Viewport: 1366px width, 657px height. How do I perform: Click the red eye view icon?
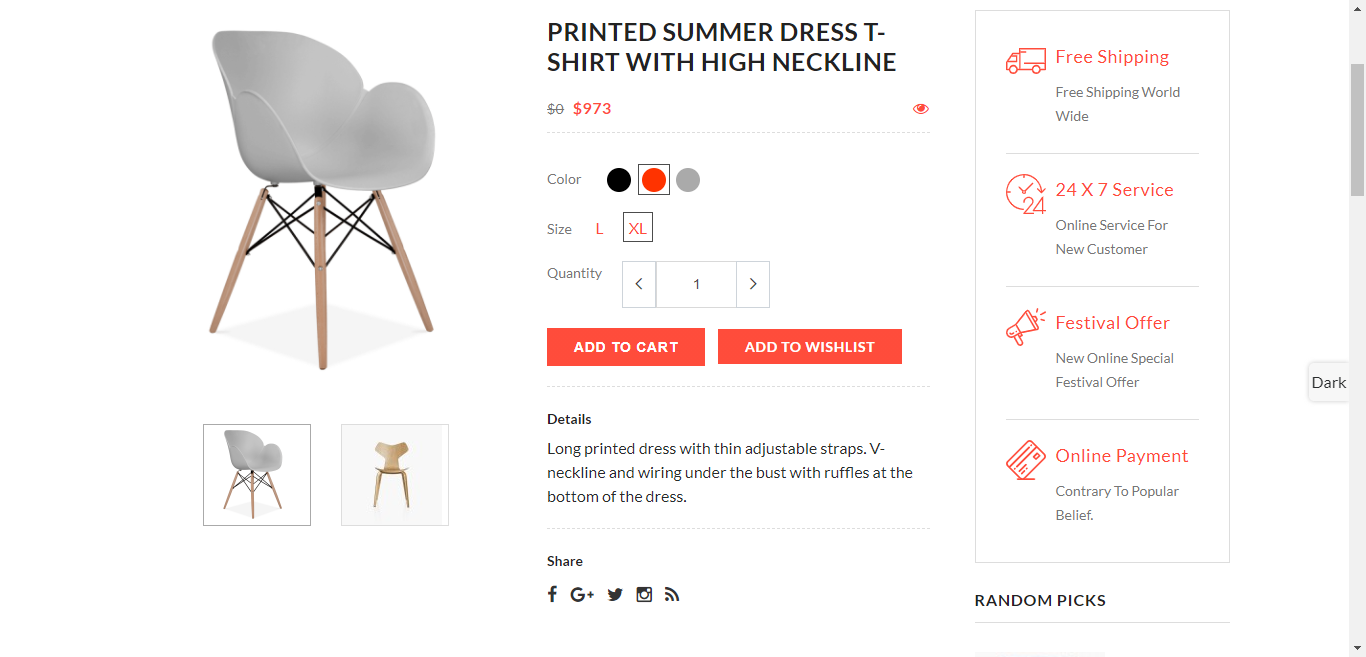[921, 109]
